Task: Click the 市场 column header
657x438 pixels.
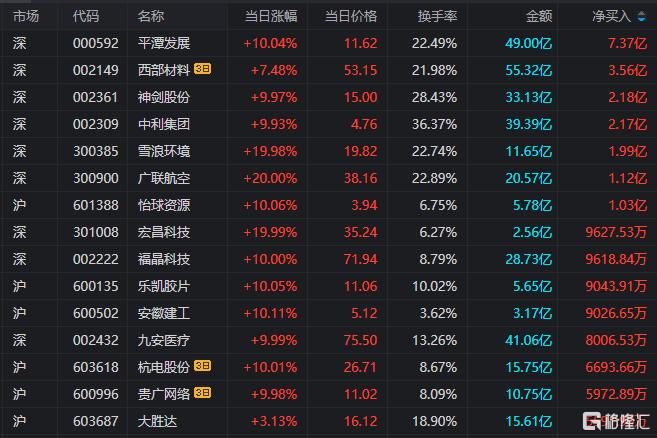Action: point(26,16)
